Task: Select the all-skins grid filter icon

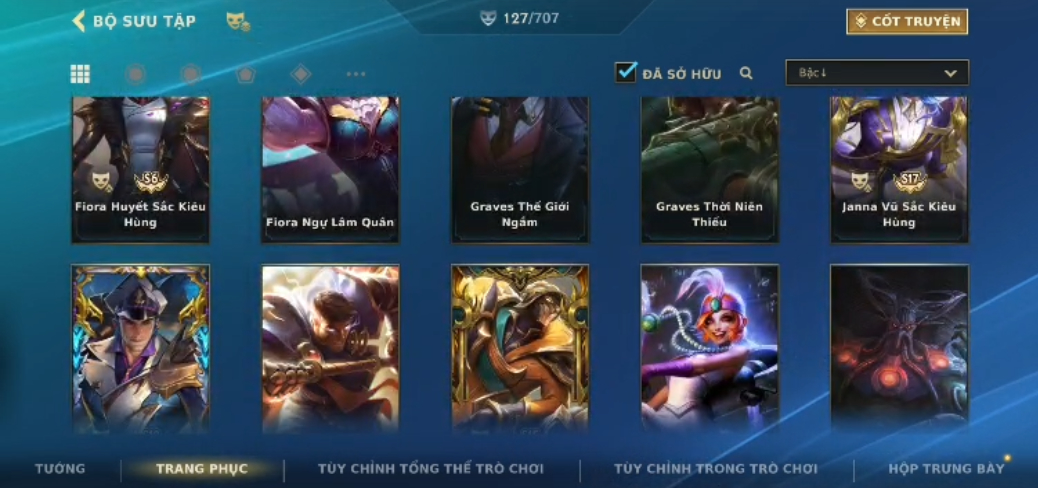Action: pos(80,74)
